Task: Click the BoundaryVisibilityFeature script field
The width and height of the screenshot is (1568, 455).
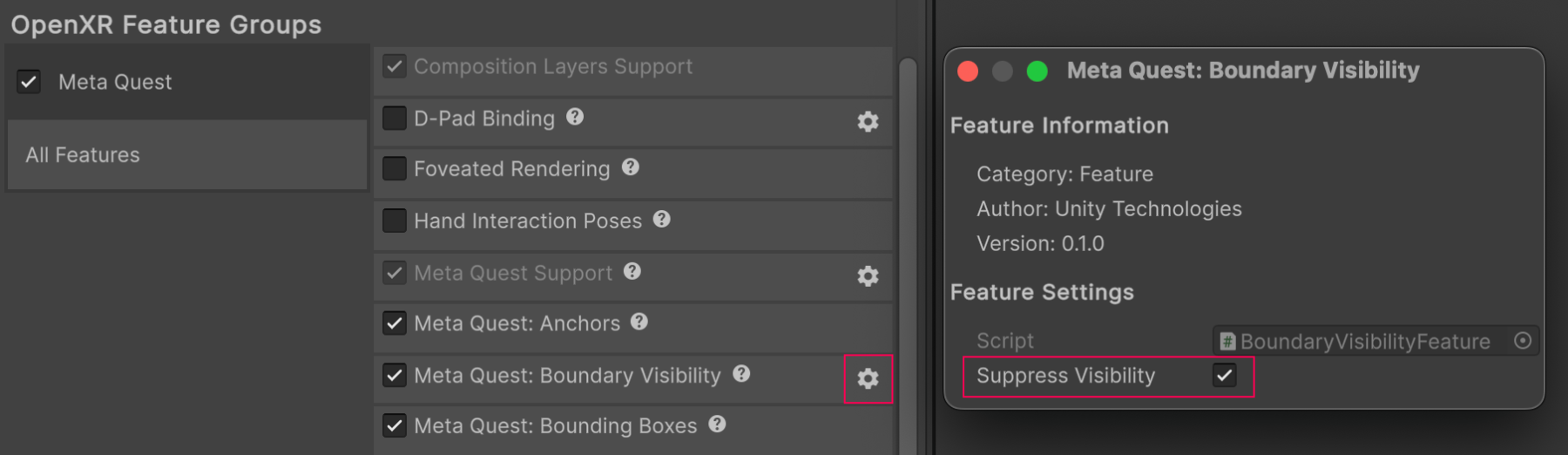Action: (x=1363, y=341)
